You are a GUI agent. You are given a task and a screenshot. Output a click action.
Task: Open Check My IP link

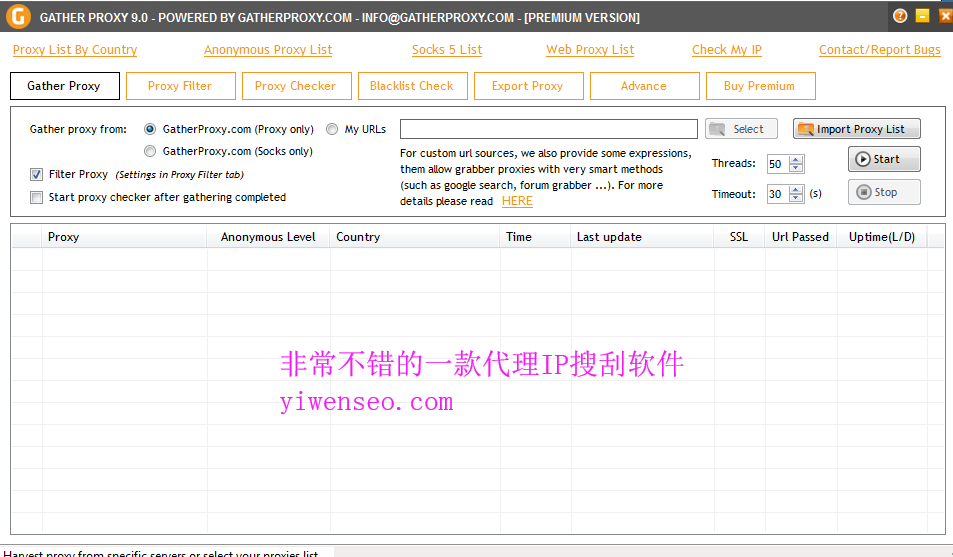726,50
